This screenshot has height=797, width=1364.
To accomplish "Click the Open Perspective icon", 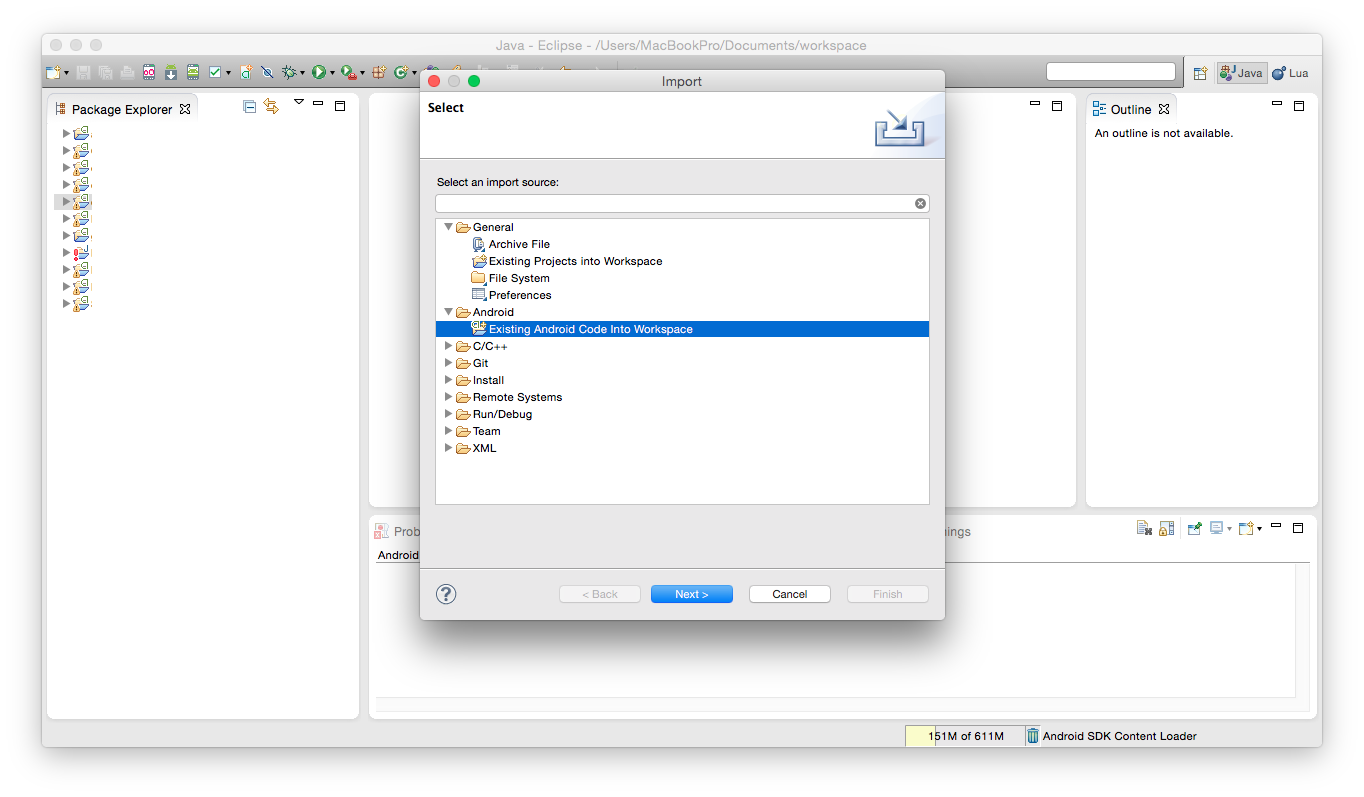I will 1200,73.
